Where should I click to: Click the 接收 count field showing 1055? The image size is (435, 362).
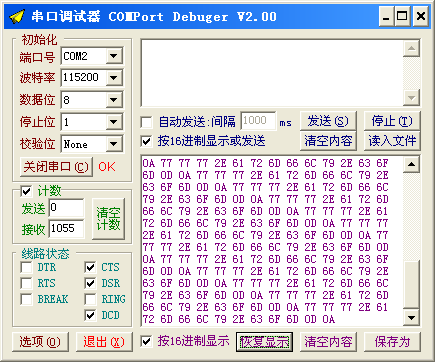[66, 229]
